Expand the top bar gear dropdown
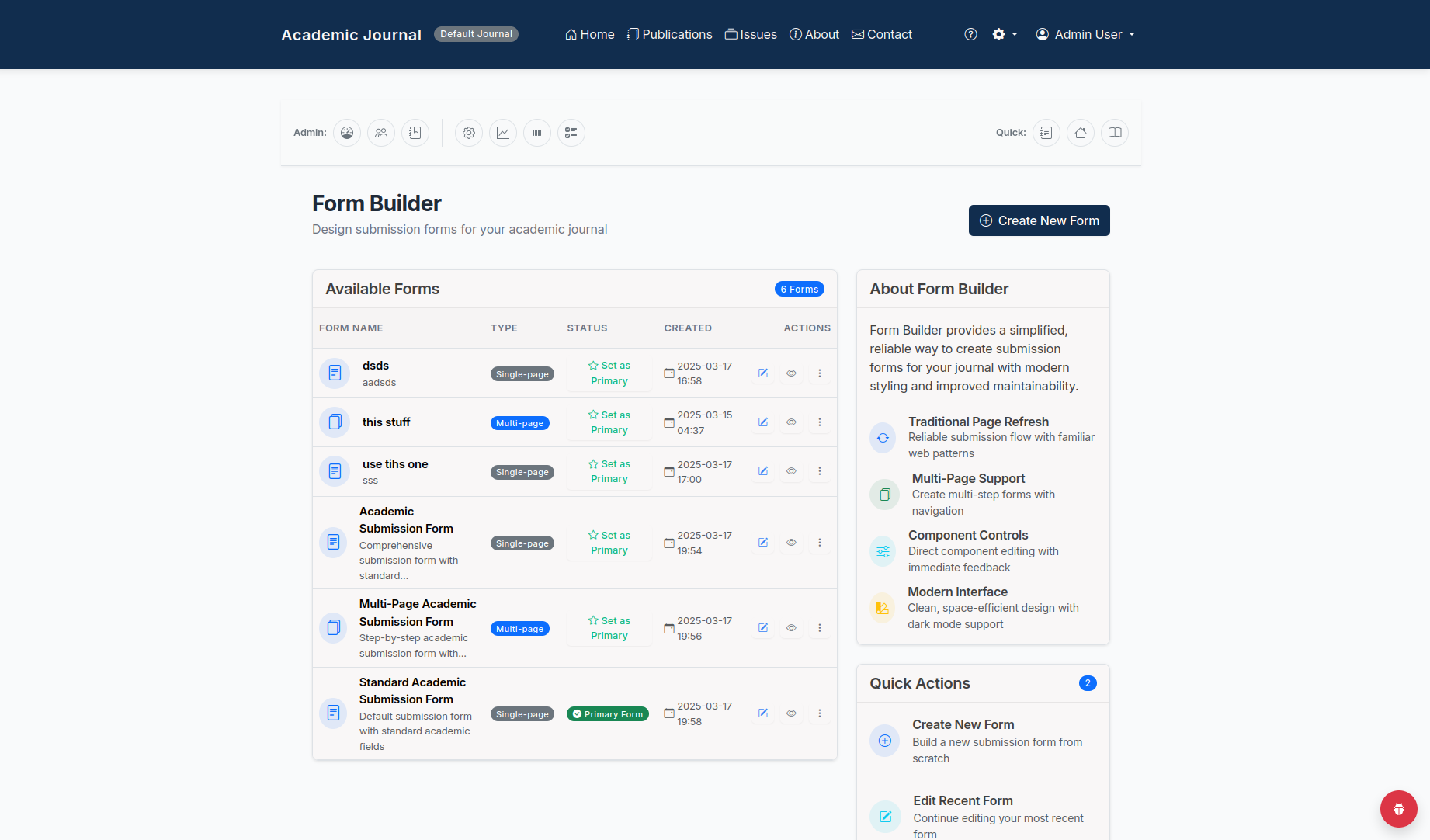1430x840 pixels. point(1005,34)
